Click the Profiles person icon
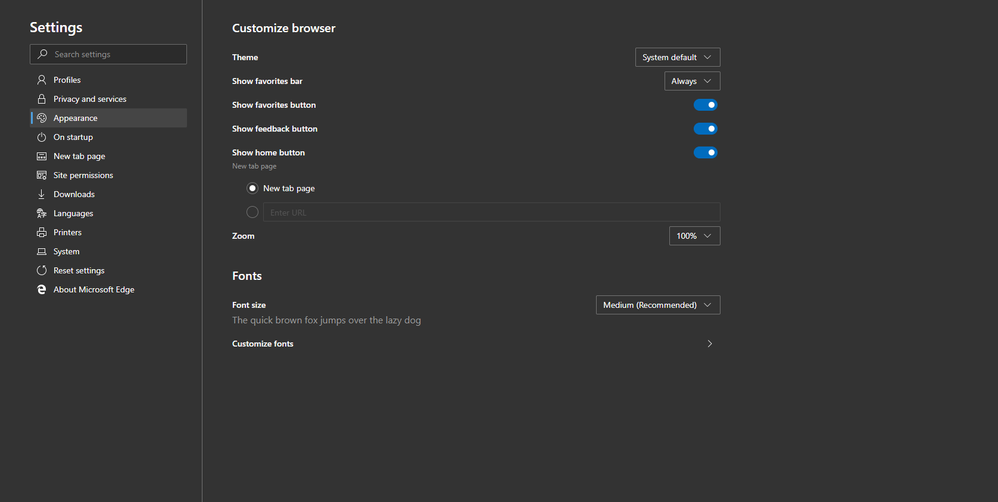The height and width of the screenshot is (502, 998). 41,80
